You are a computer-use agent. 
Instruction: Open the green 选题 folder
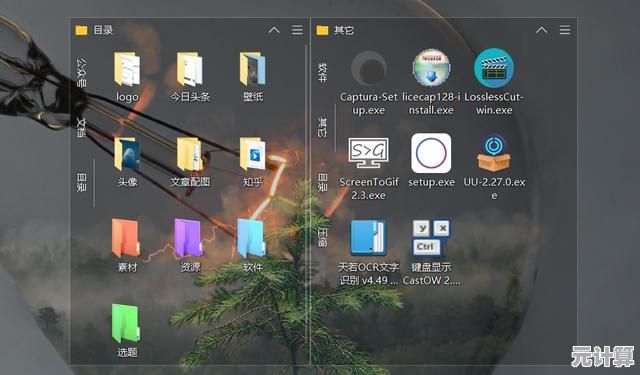point(127,331)
